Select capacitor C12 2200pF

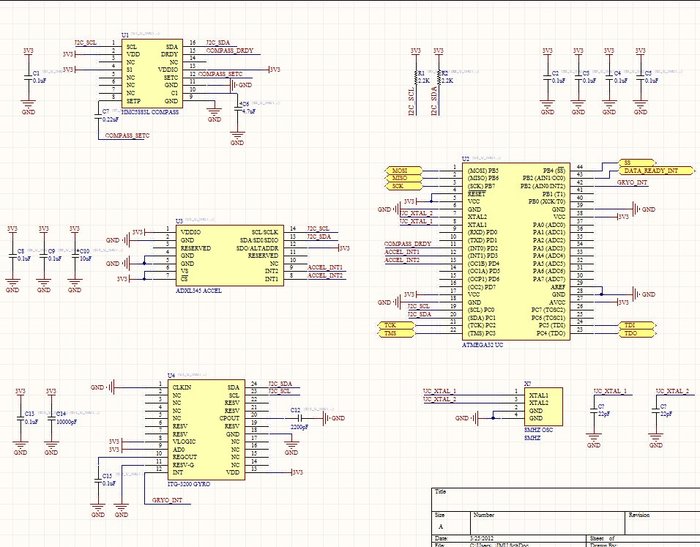[300, 418]
